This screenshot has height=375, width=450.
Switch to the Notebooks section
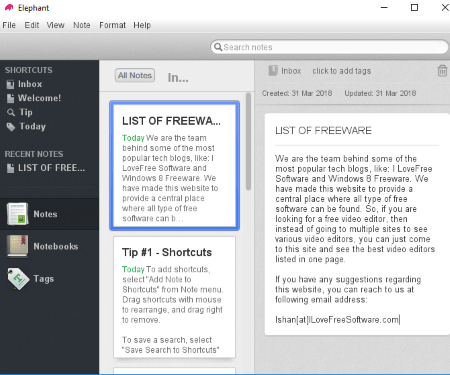click(49, 246)
